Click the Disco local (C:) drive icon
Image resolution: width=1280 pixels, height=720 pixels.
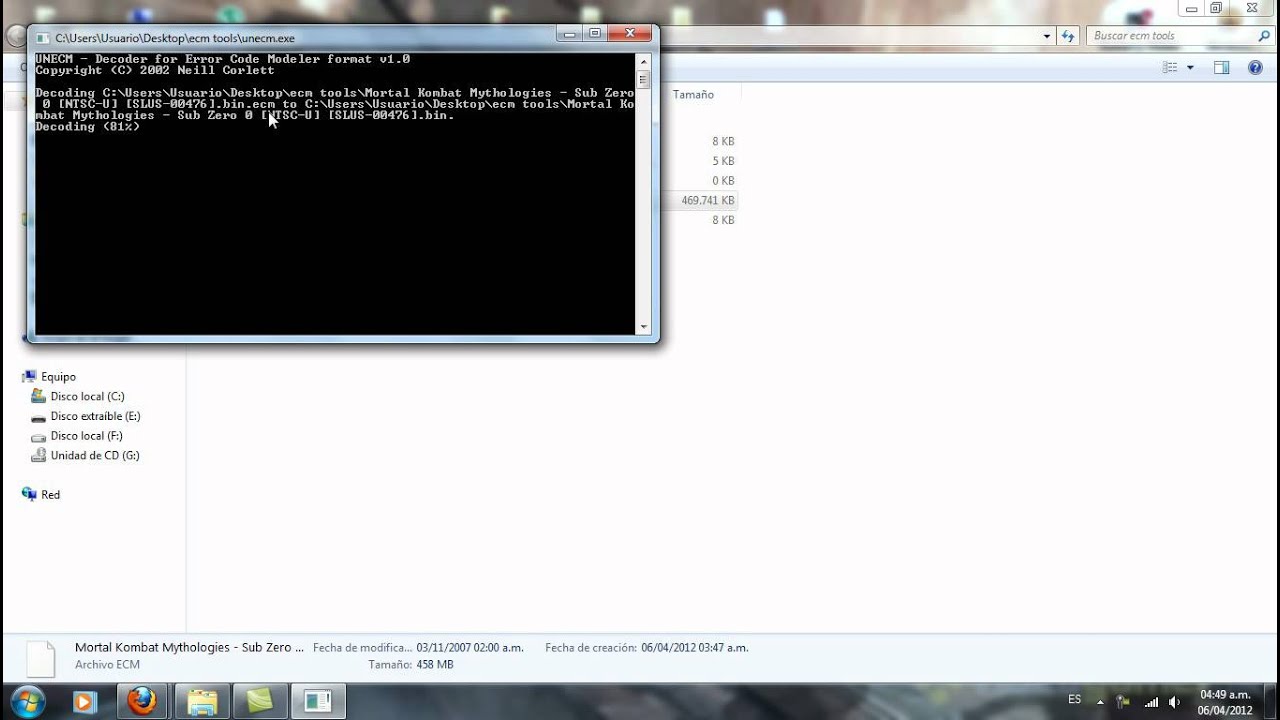click(39, 397)
